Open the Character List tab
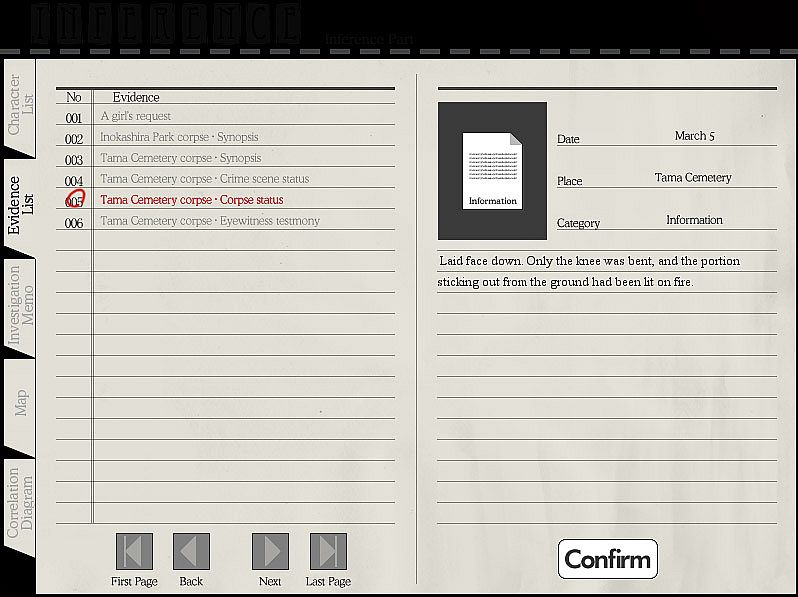Image resolution: width=798 pixels, height=597 pixels. 19,106
